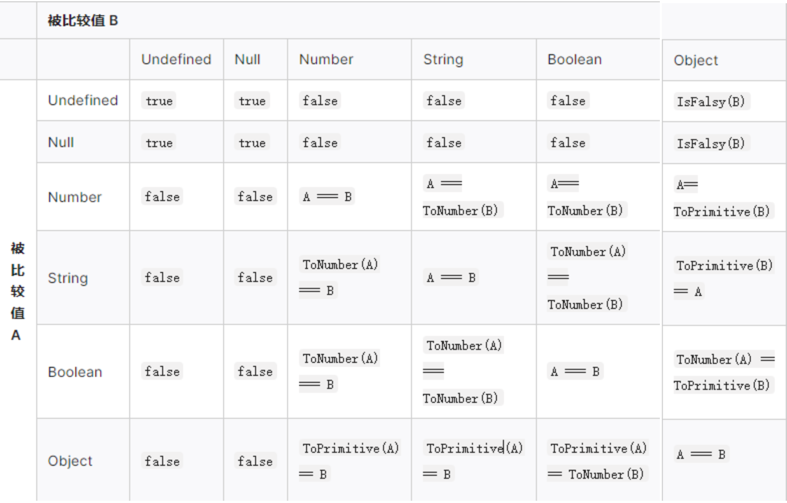Click IsFalsy(B) in the Undefined row
Viewport: 787px width, 503px height.
[x=711, y=101]
